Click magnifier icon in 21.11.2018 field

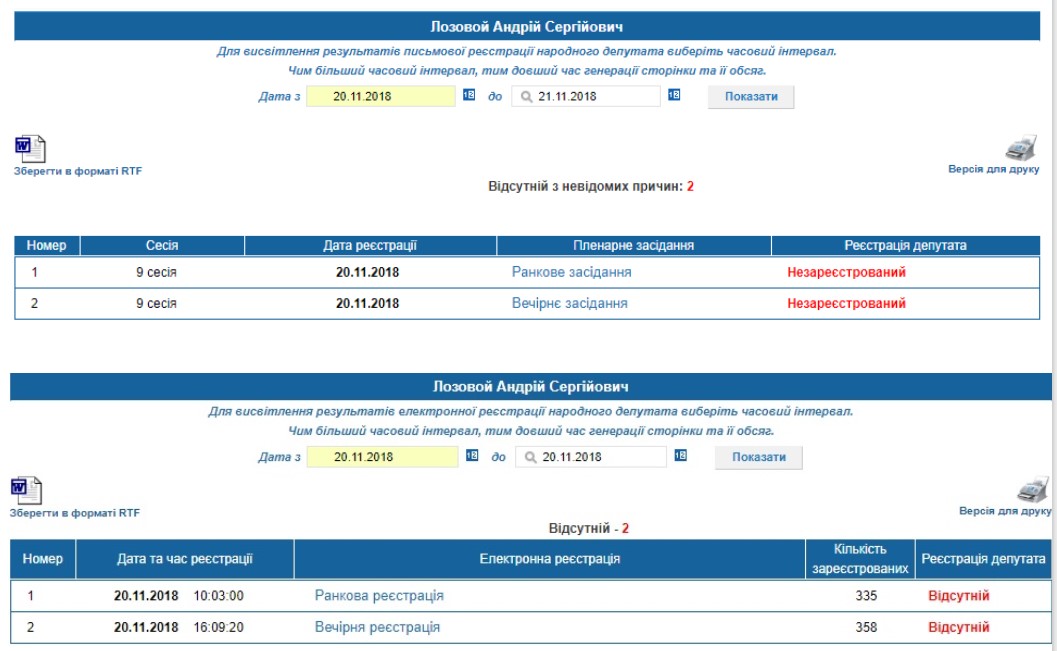click(x=526, y=96)
